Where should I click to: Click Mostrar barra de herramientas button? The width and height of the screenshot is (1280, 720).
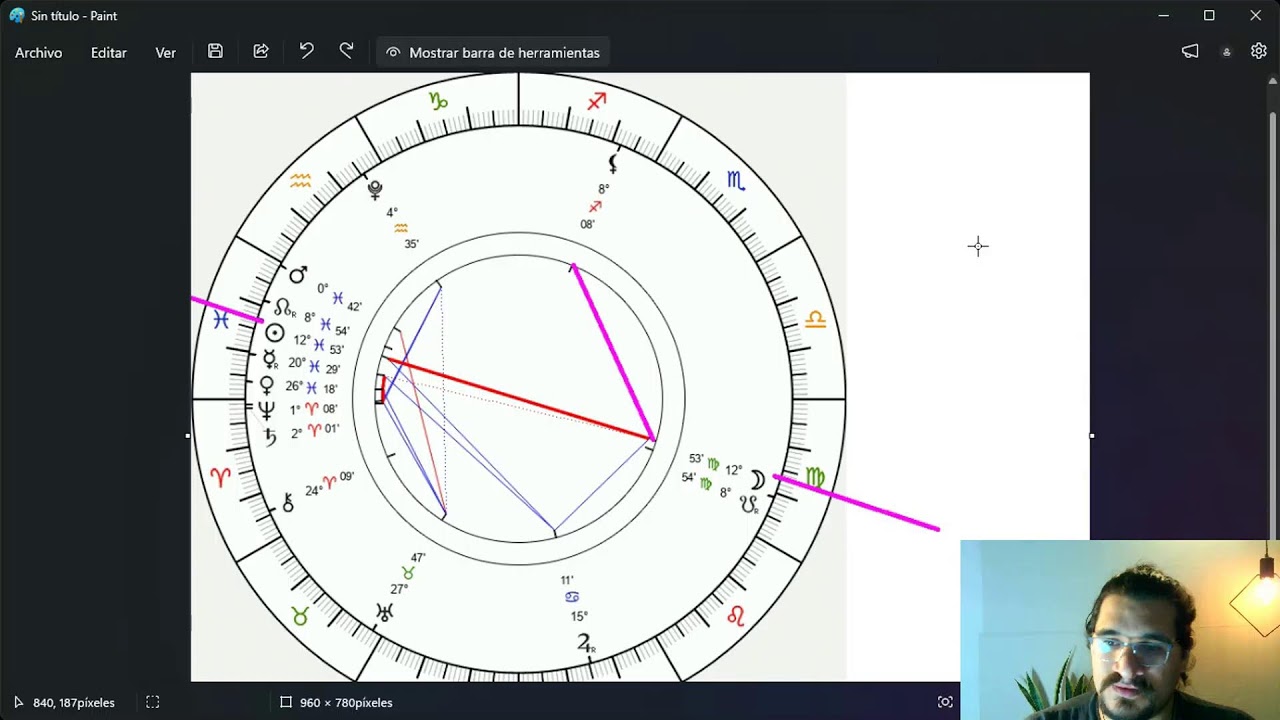[493, 53]
